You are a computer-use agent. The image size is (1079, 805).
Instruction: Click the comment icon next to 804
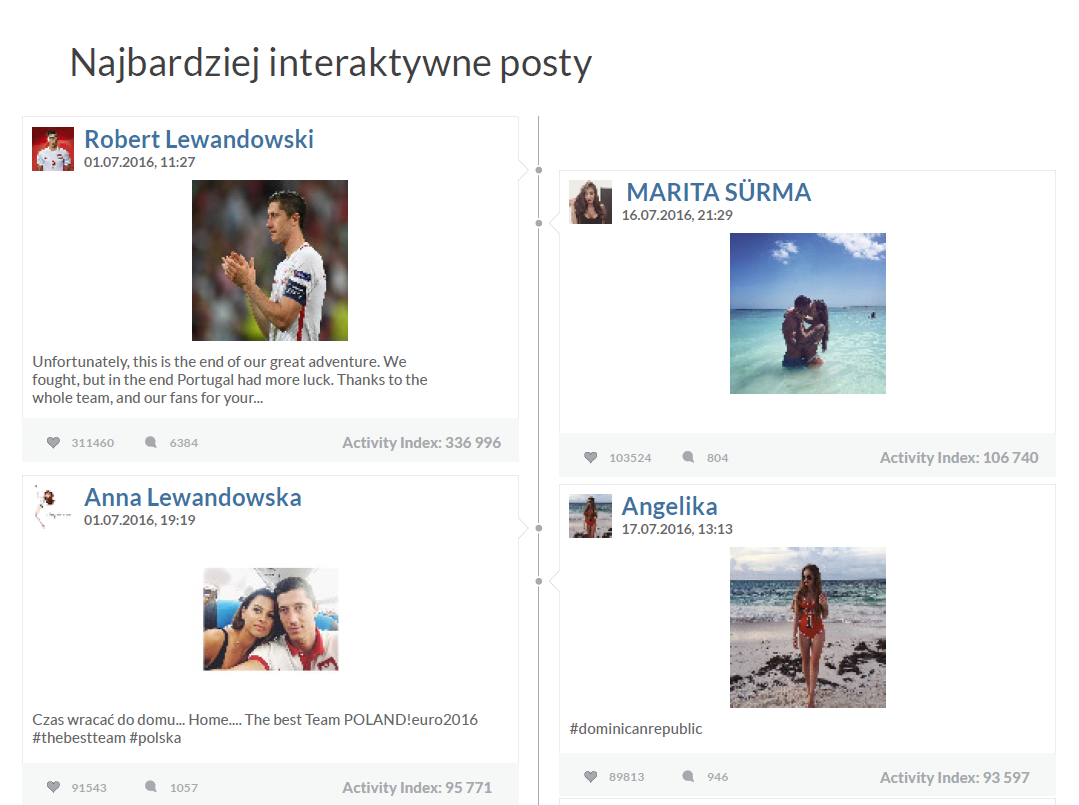click(689, 457)
